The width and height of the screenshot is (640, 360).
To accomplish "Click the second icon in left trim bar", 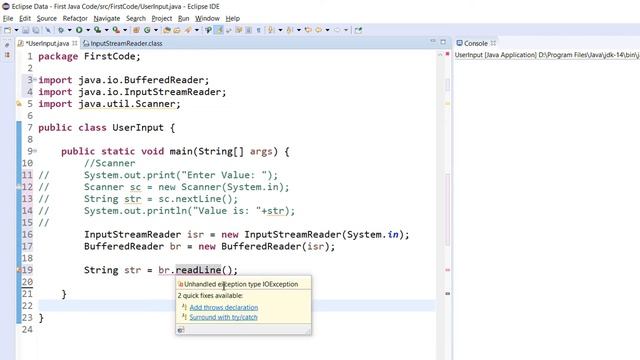I will pos(7,55).
